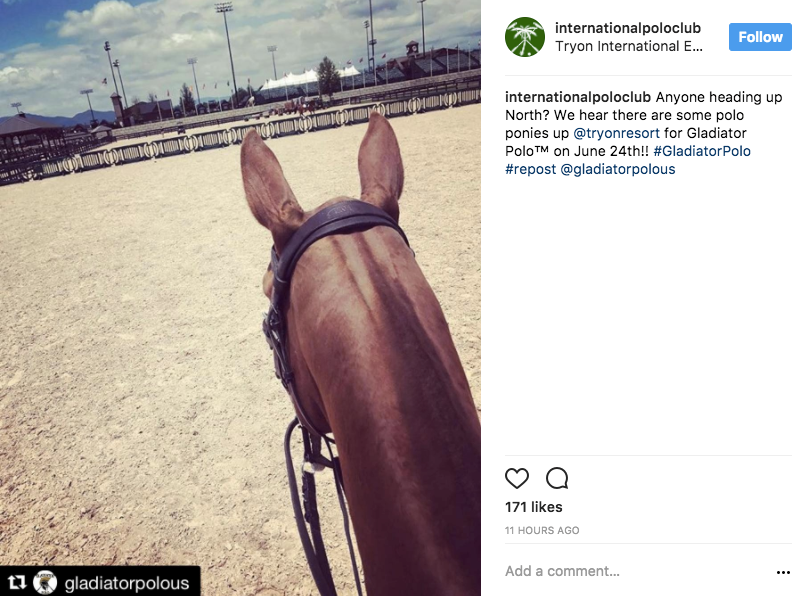The width and height of the screenshot is (812, 596).
Task: Open the comment bubble icon
Action: click(x=557, y=478)
